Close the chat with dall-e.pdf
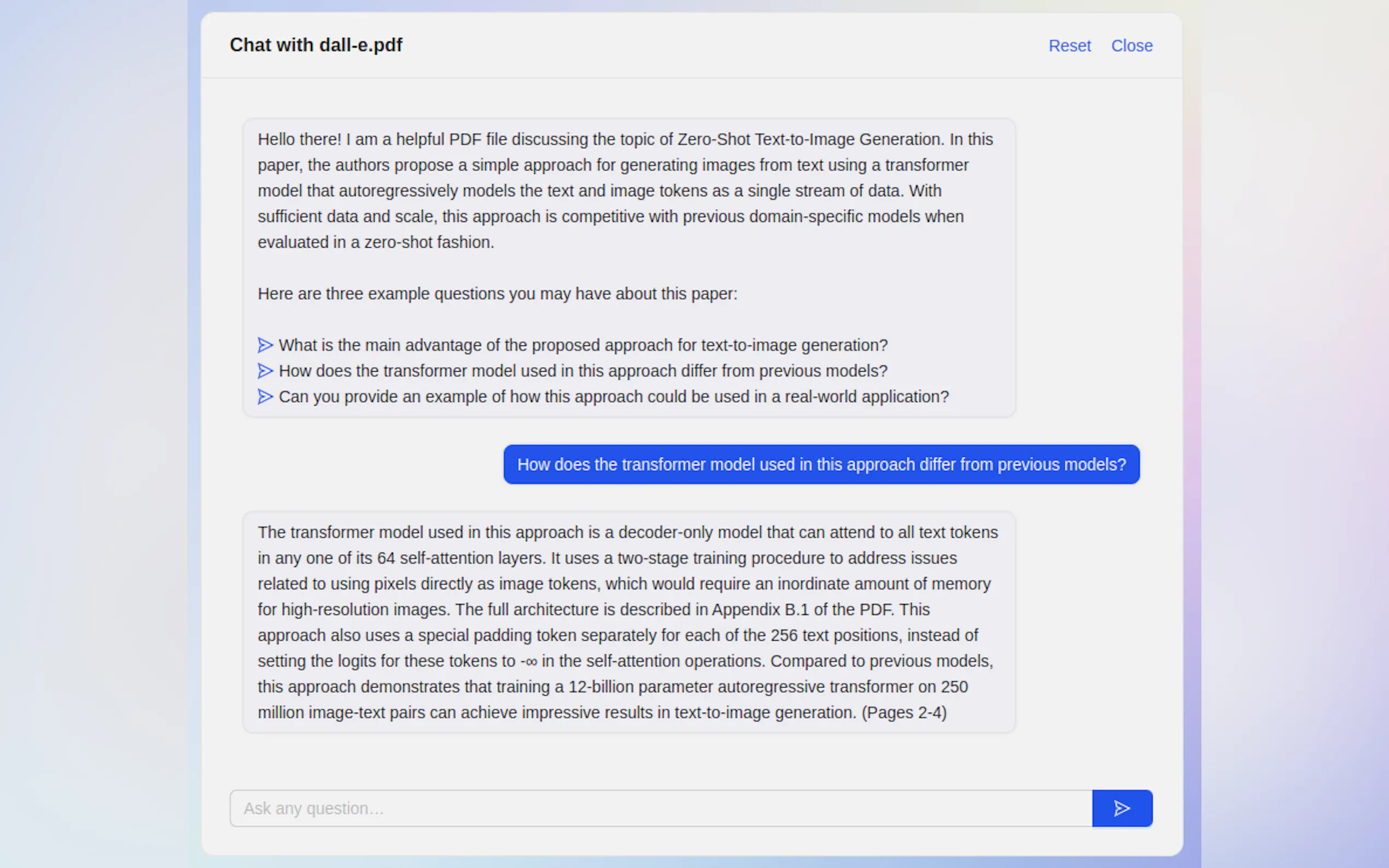 pos(1131,45)
